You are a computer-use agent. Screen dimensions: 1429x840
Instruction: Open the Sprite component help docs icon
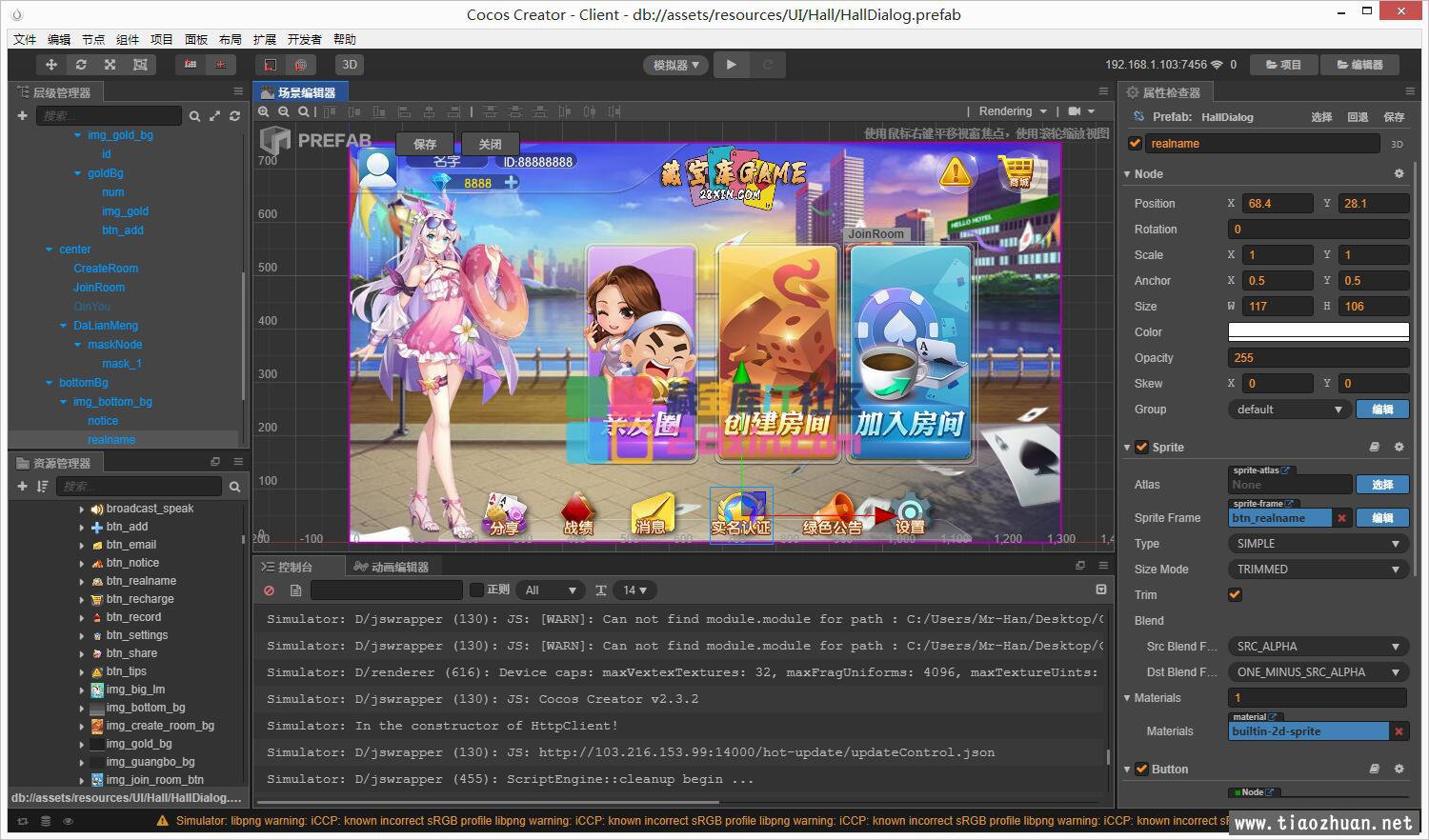point(1374,447)
